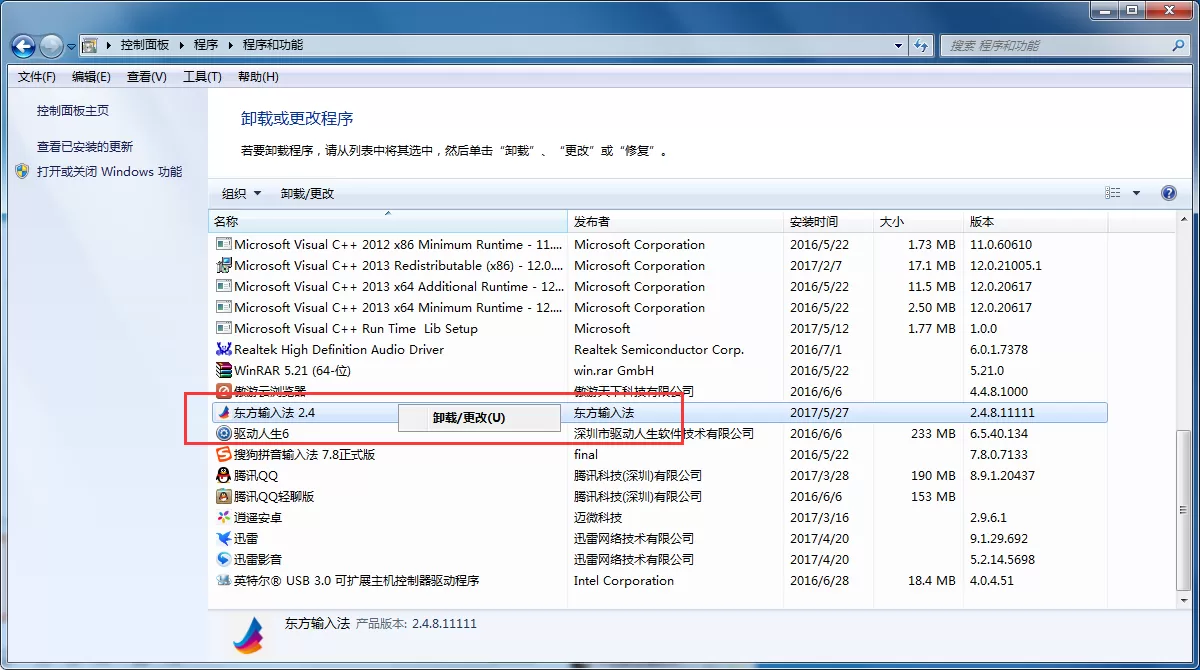Open the 工具(T) menu

(202, 77)
